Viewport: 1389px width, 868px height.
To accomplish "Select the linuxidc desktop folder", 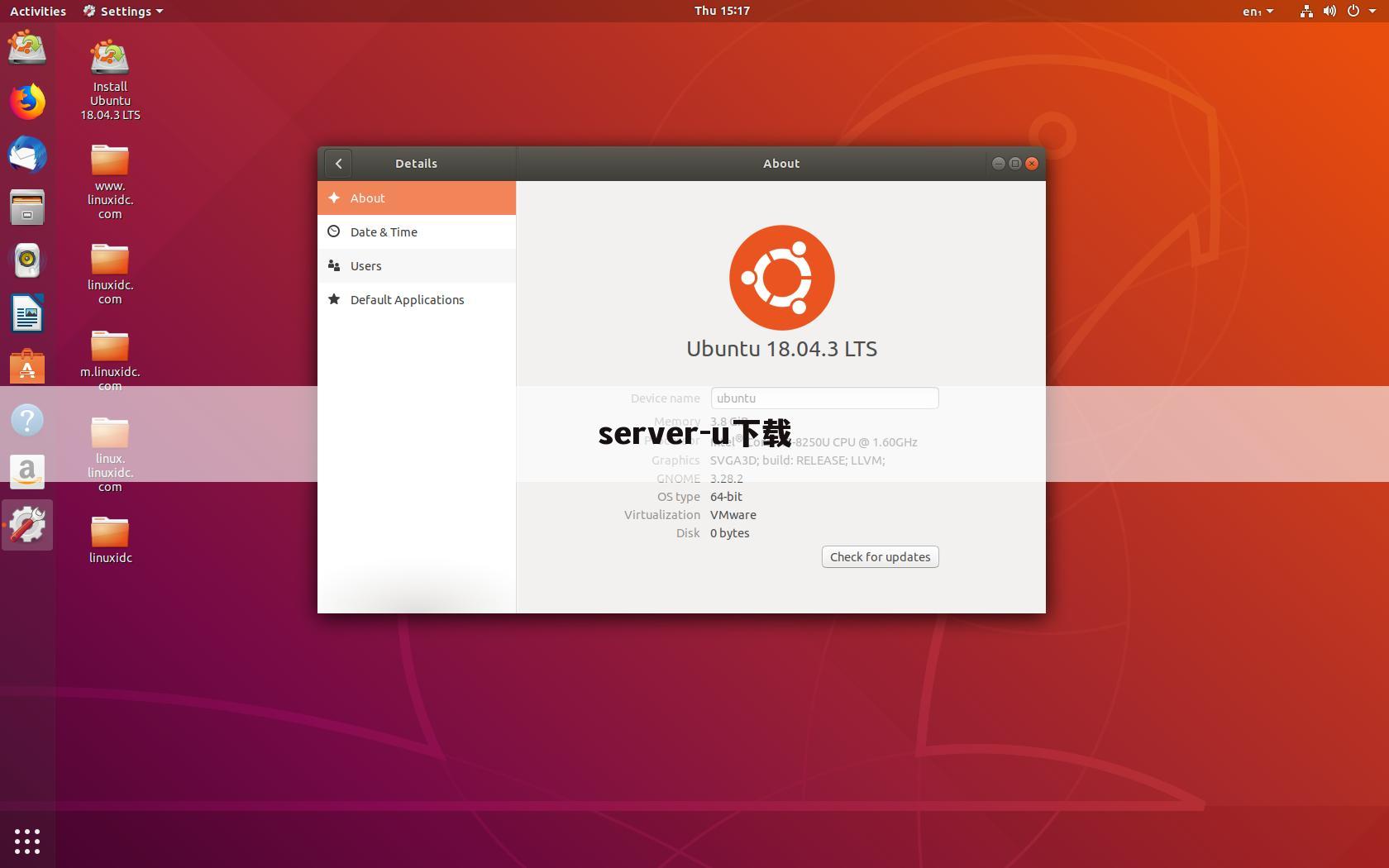I will click(110, 540).
